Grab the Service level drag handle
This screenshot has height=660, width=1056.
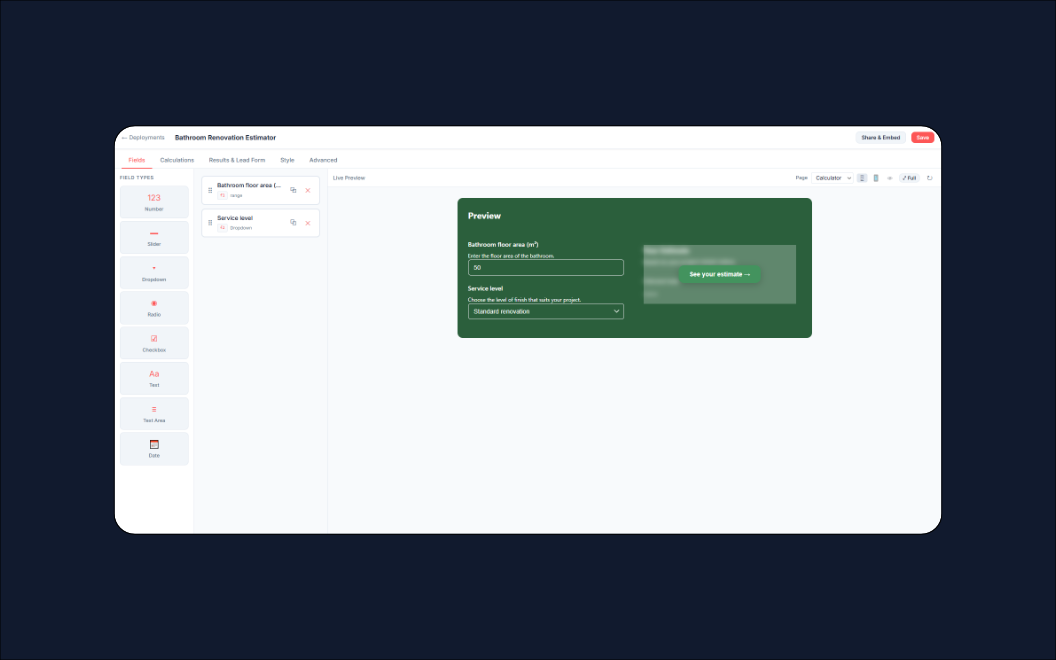210,223
